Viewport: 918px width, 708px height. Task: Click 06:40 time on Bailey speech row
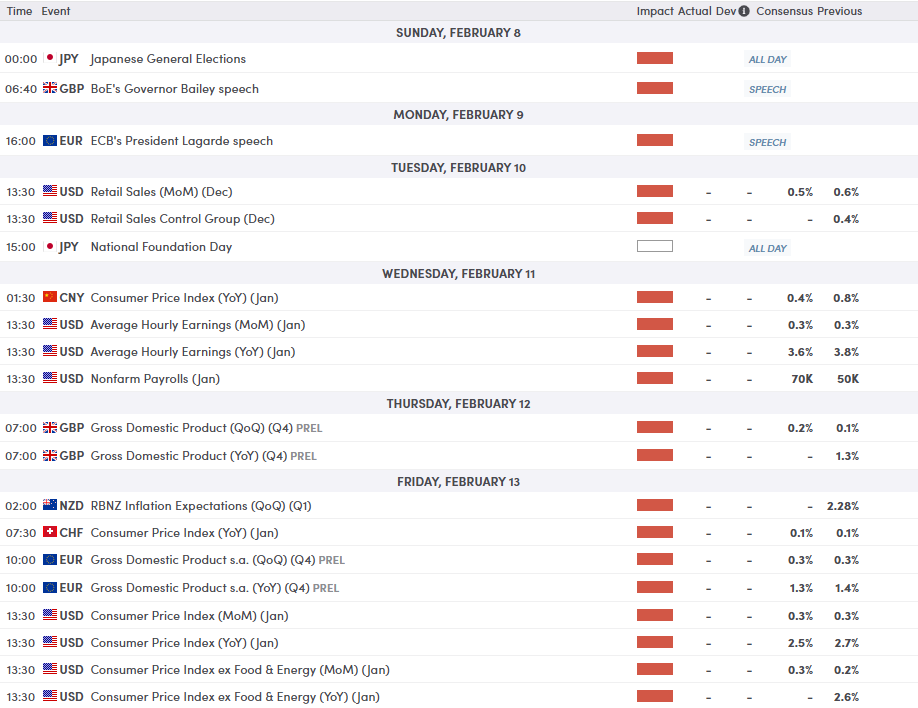[21, 89]
